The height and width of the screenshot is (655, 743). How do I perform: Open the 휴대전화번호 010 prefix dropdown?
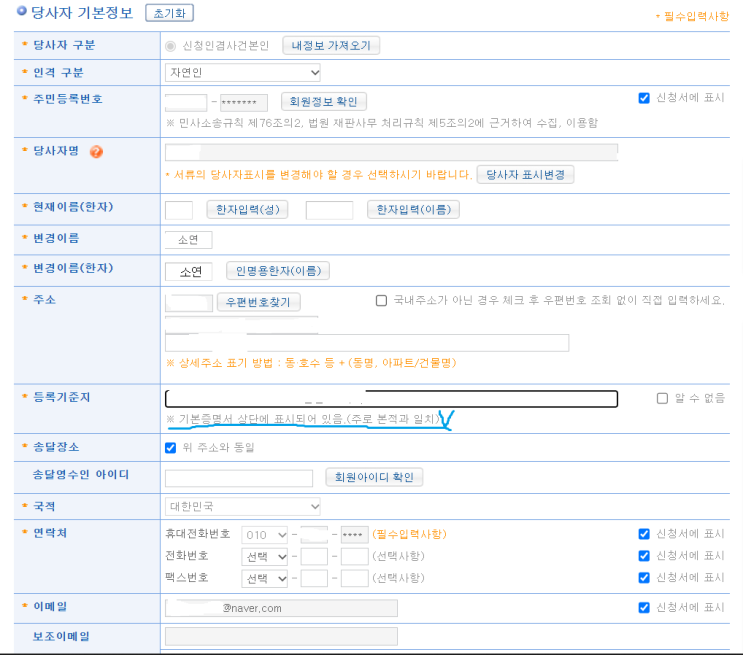tap(265, 535)
